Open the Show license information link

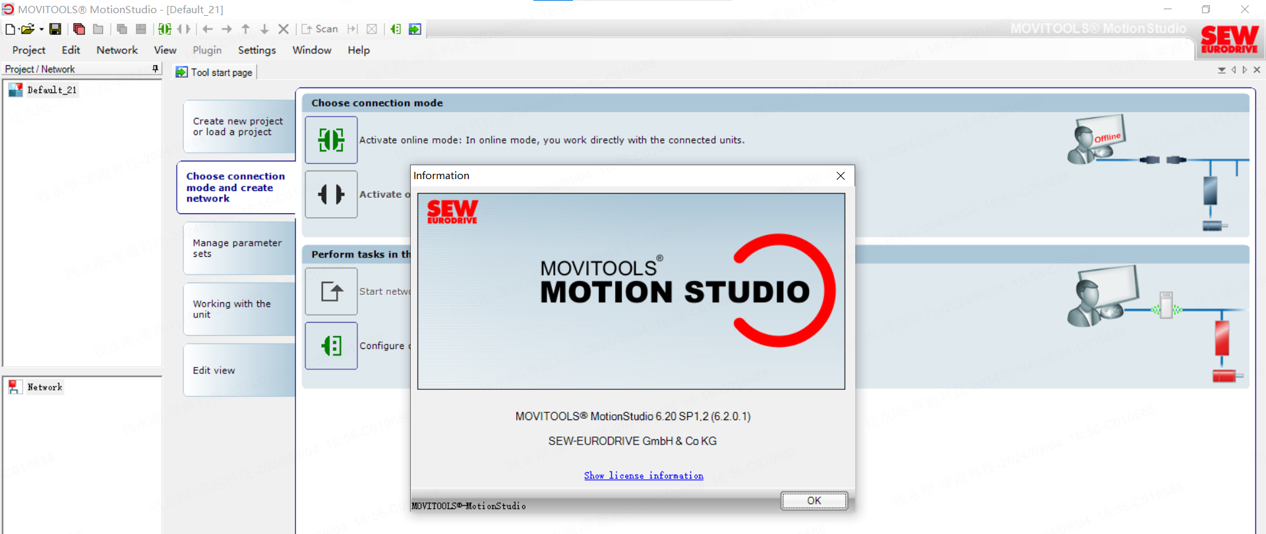[x=643, y=476]
